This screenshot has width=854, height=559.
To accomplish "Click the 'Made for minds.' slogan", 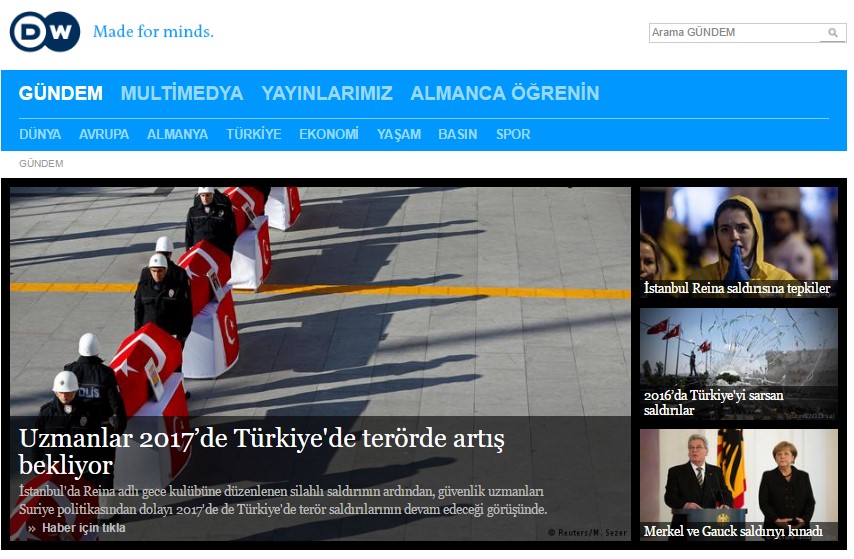I will click(x=153, y=32).
